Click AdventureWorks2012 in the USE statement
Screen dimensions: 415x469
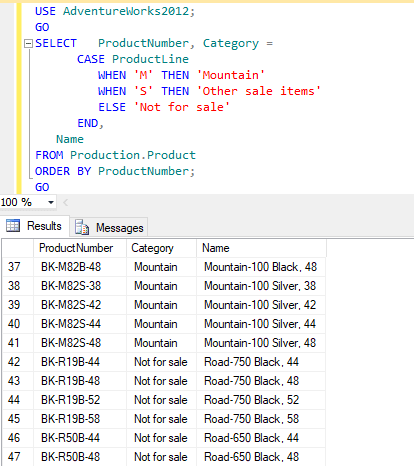coord(126,11)
